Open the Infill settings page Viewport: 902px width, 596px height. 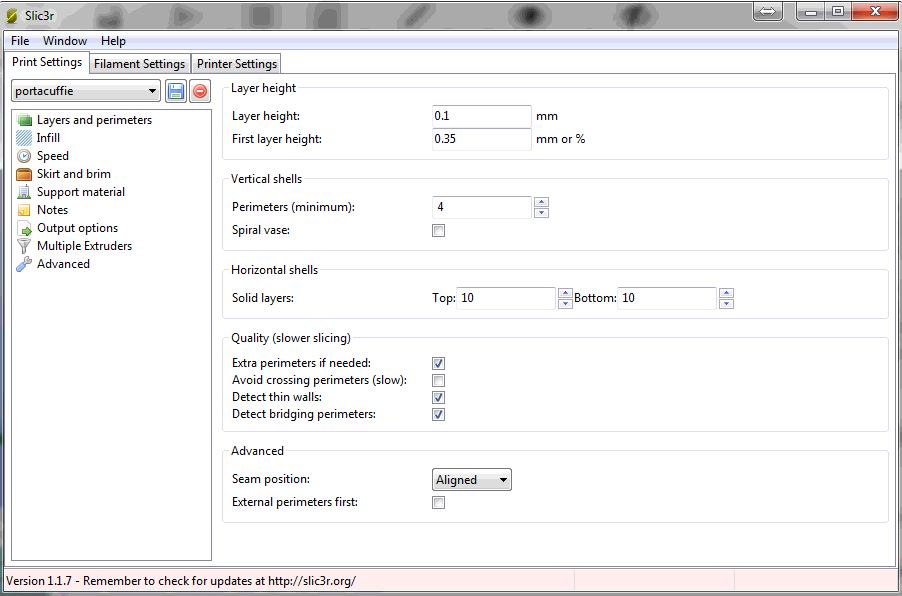pos(48,138)
